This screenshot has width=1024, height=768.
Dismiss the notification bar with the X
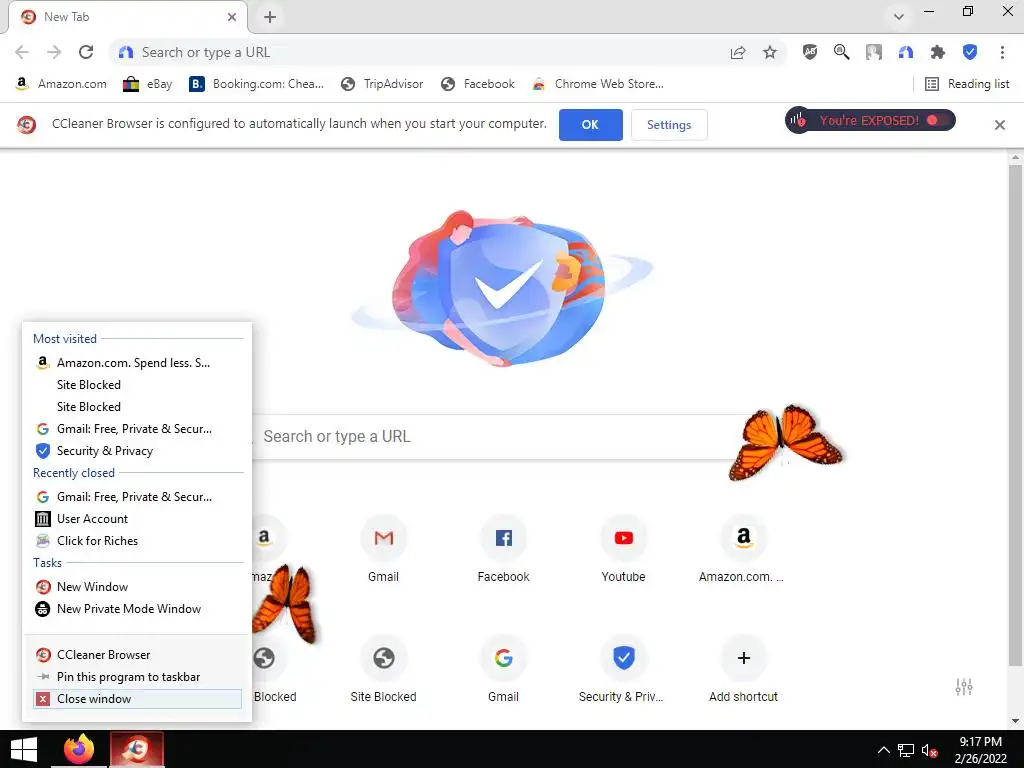(x=999, y=125)
